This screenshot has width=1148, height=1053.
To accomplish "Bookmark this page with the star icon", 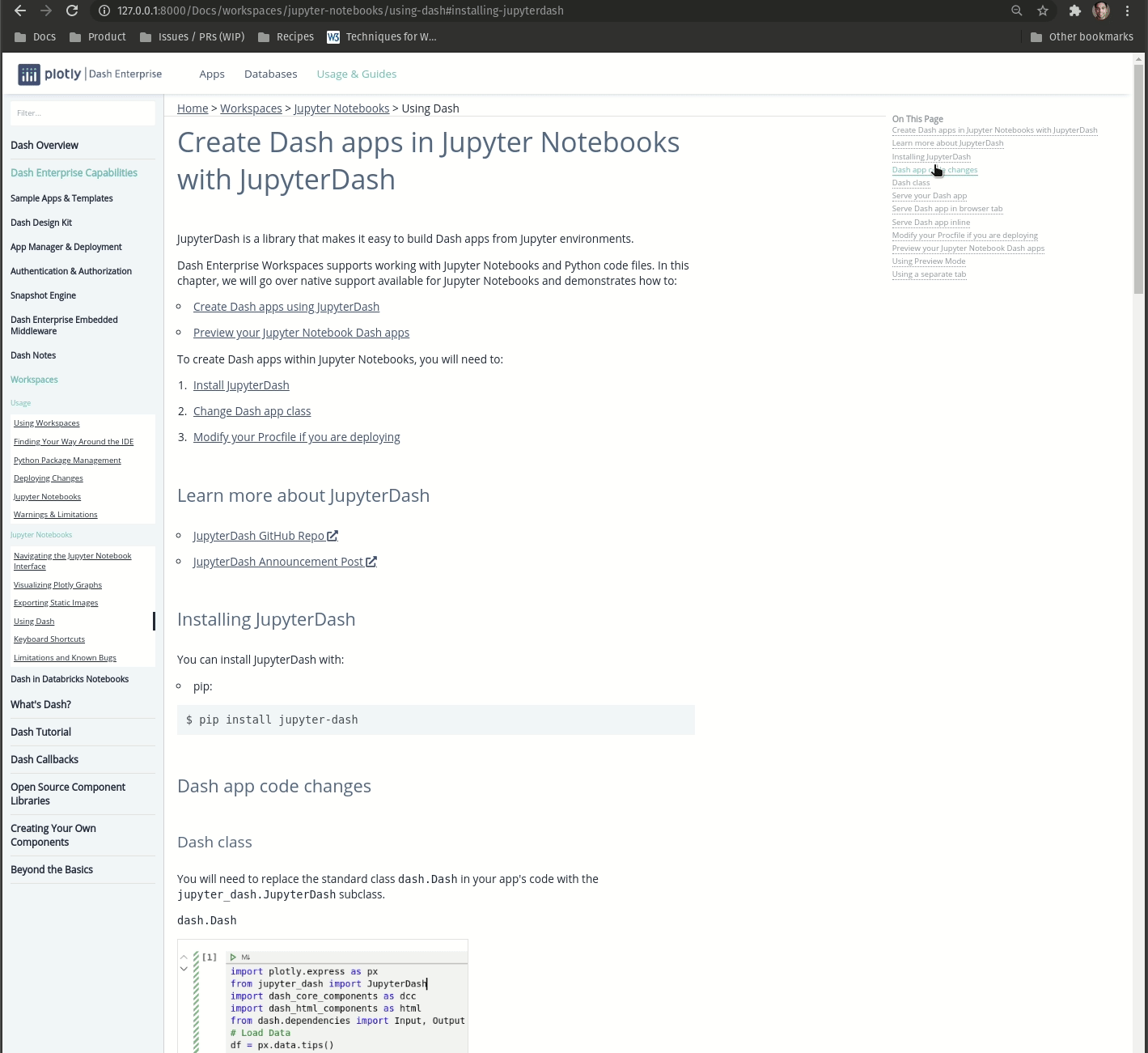I will click(1043, 11).
